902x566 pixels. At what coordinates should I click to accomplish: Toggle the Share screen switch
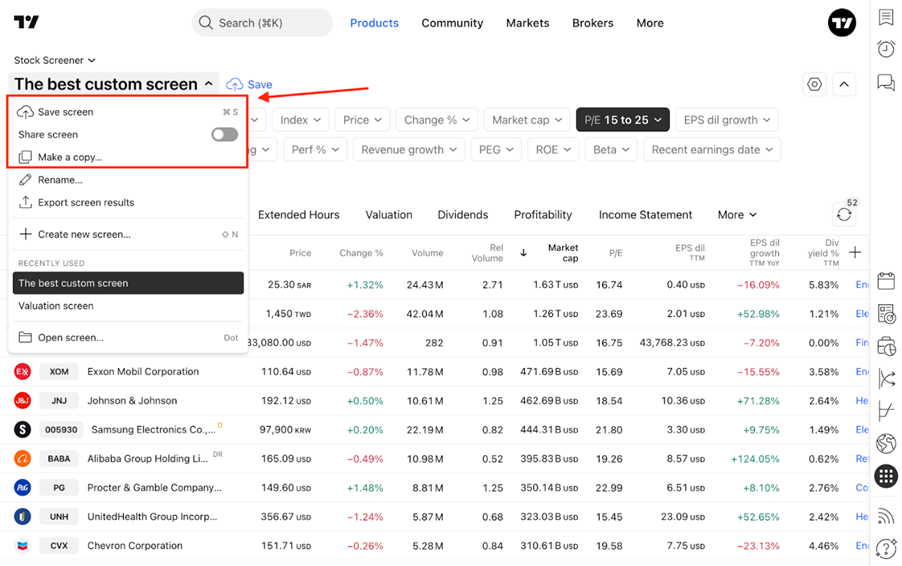pos(224,135)
